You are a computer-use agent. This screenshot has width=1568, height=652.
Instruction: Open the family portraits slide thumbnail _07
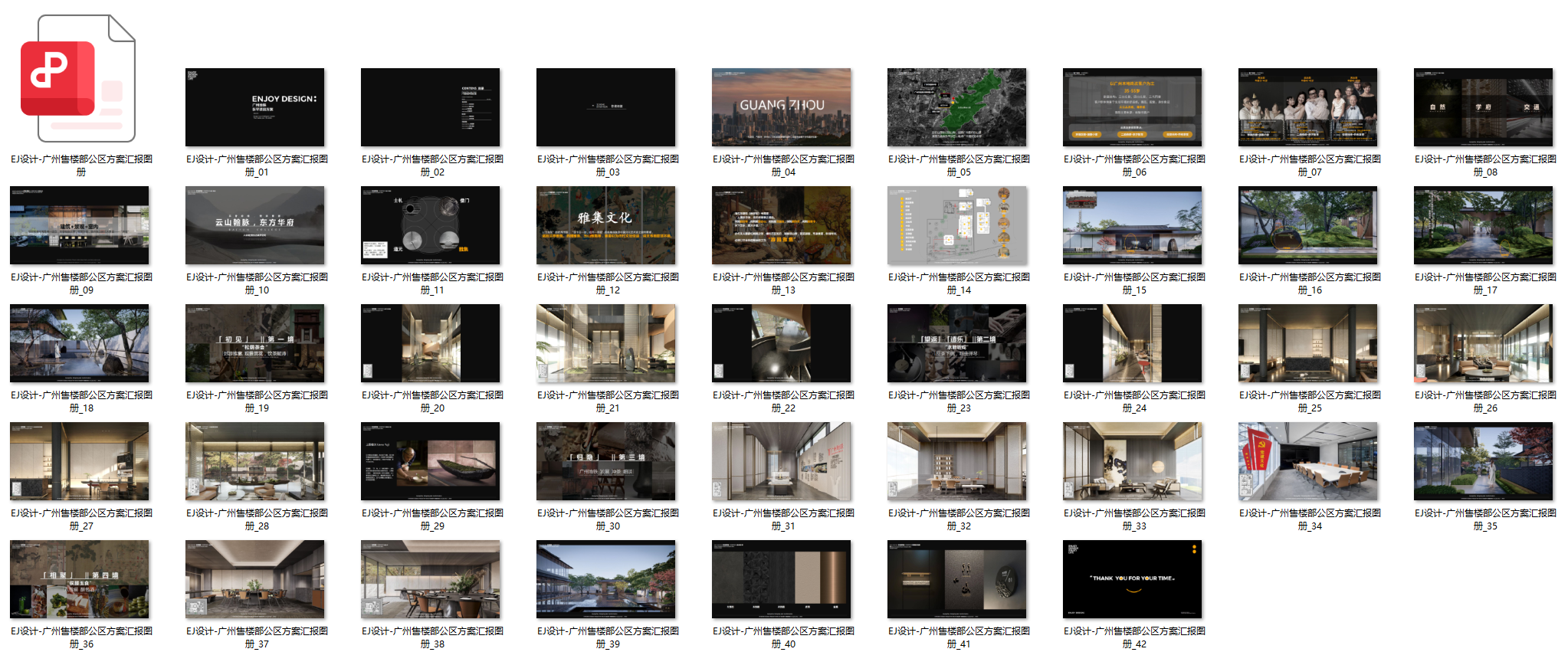[x=1307, y=107]
